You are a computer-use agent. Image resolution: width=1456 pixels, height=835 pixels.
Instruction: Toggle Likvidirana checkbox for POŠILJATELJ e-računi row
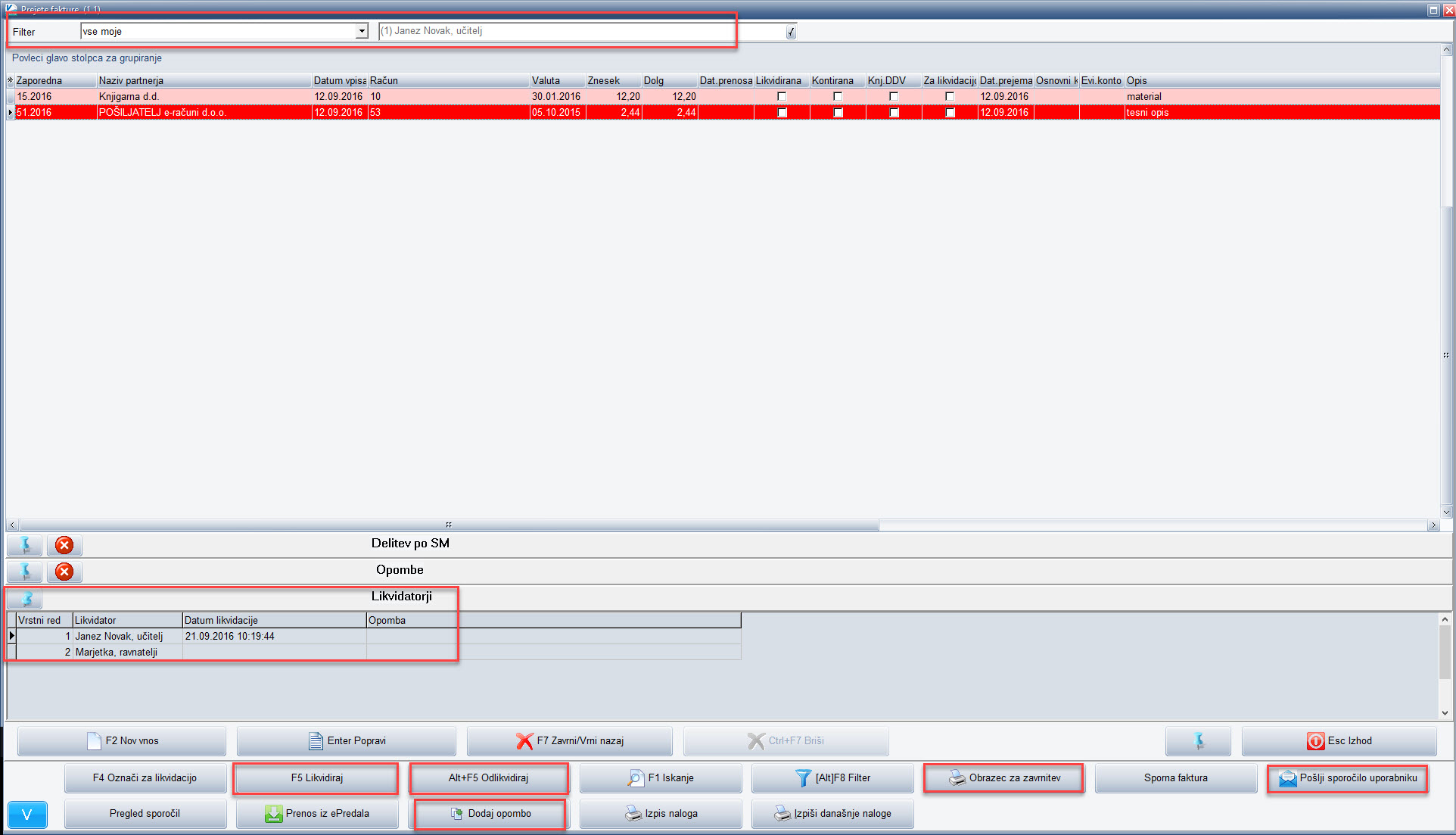click(x=782, y=113)
